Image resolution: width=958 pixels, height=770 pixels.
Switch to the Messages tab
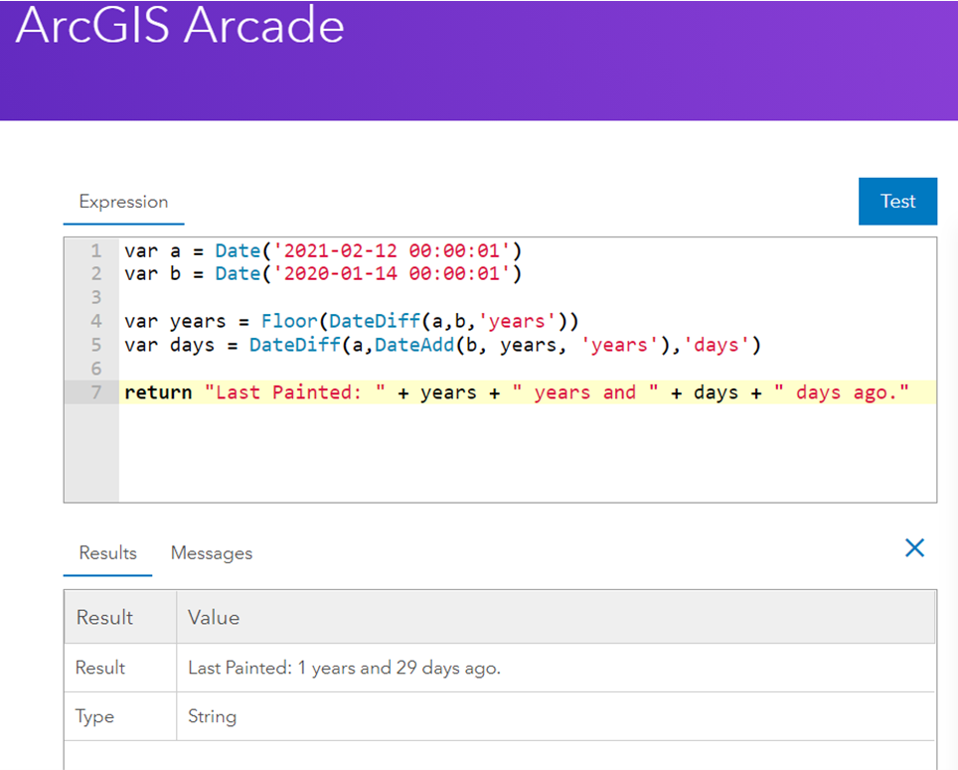pos(211,553)
